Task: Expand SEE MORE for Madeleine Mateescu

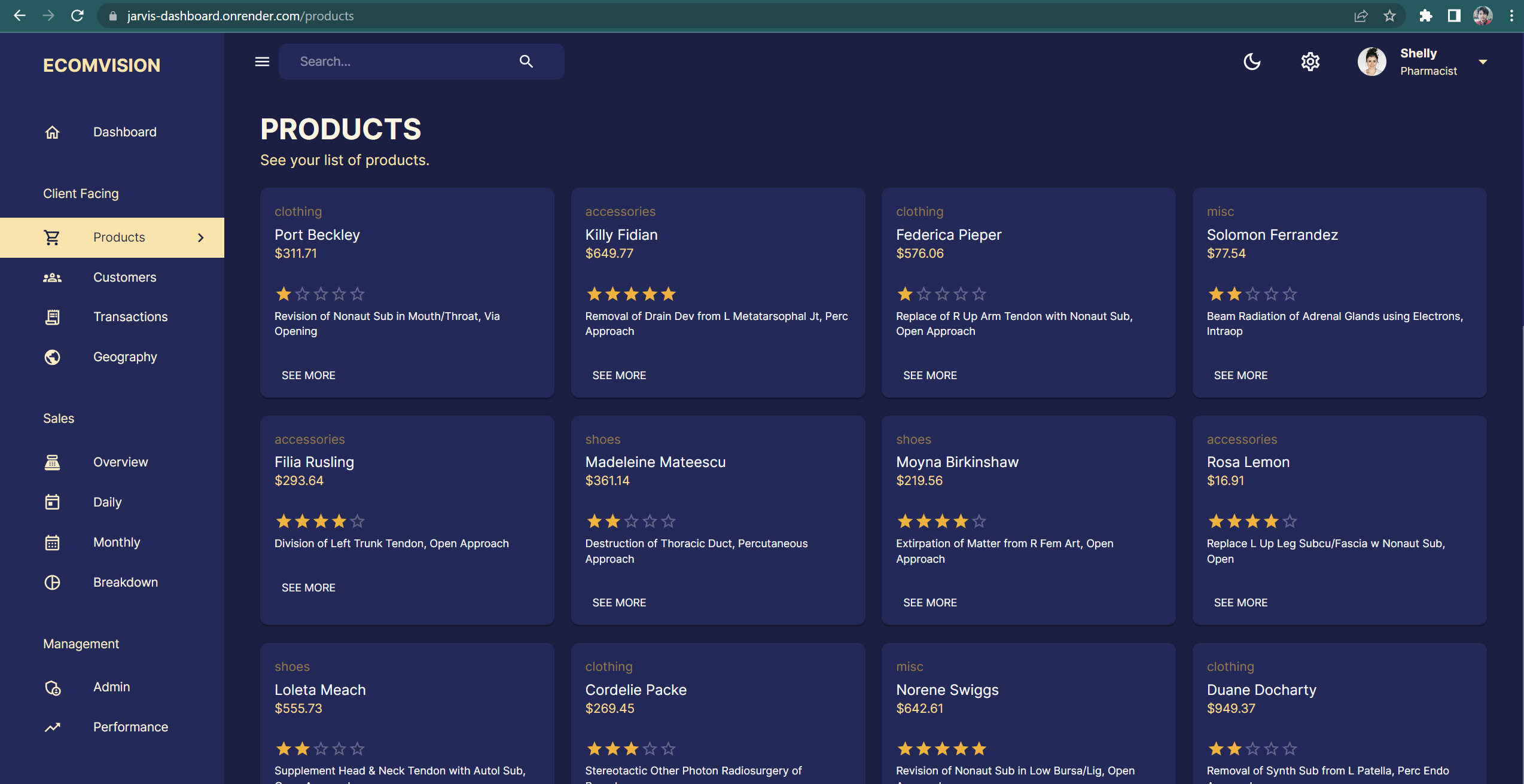Action: [619, 603]
